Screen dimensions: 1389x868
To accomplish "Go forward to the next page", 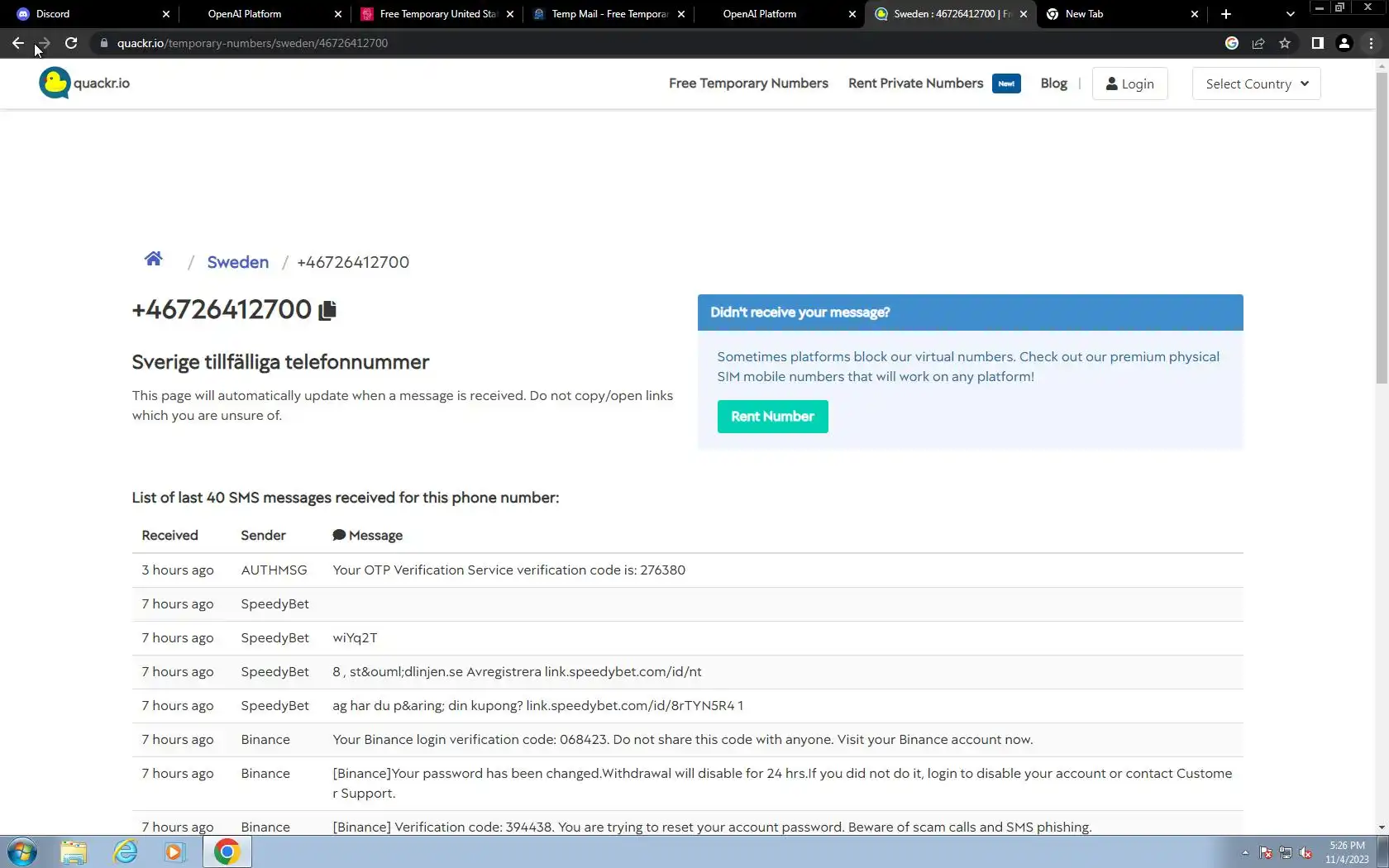I will [x=45, y=43].
